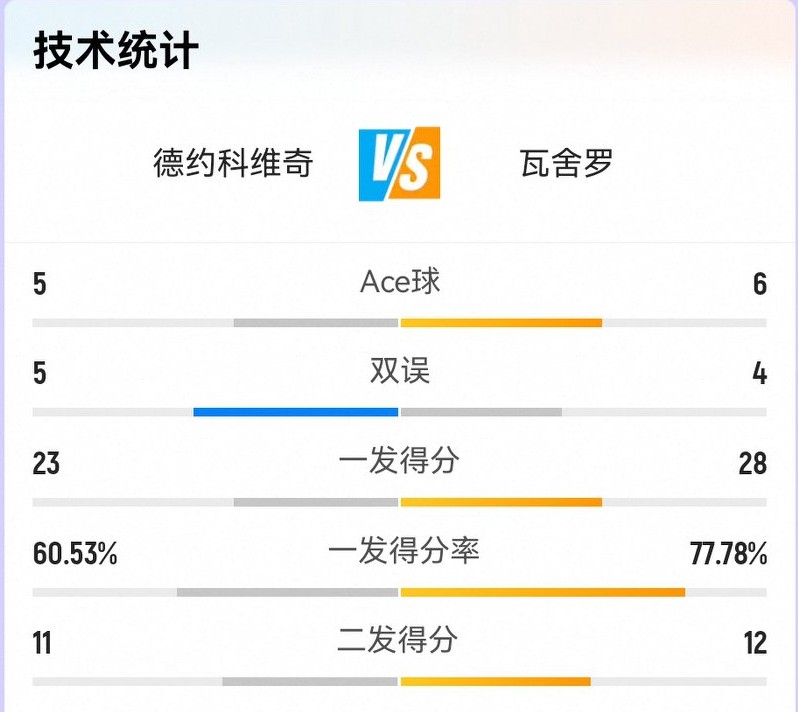Screen dimensions: 798x712
Task: Click the 一发得分 stat label
Action: [400, 461]
